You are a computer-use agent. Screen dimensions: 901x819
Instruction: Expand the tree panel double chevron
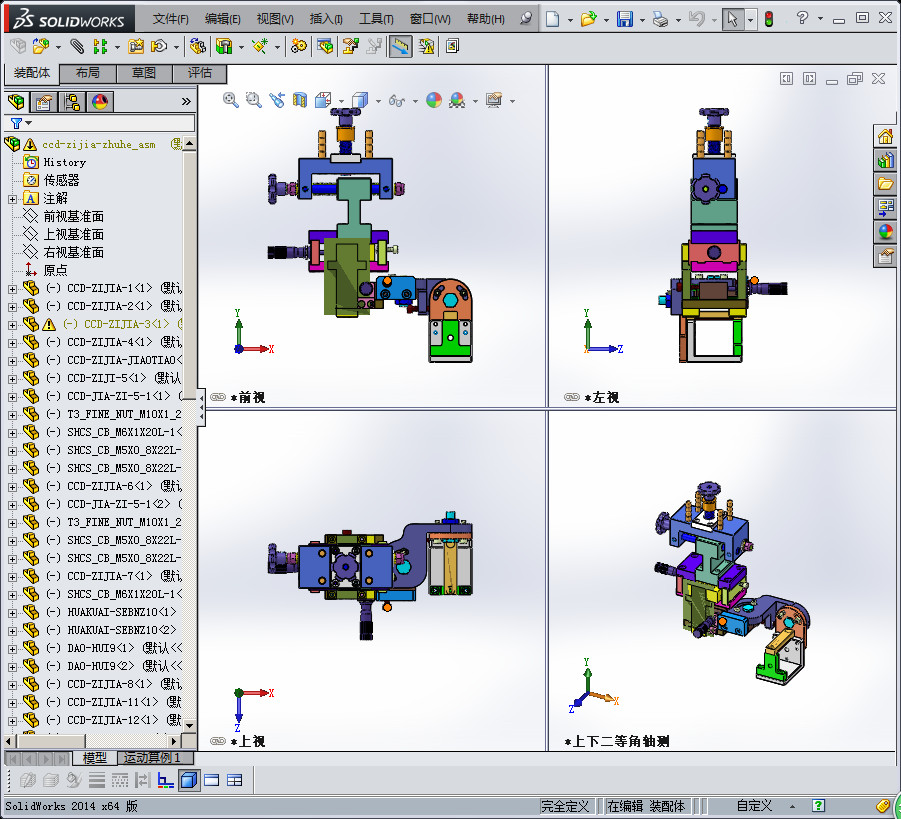(x=186, y=102)
